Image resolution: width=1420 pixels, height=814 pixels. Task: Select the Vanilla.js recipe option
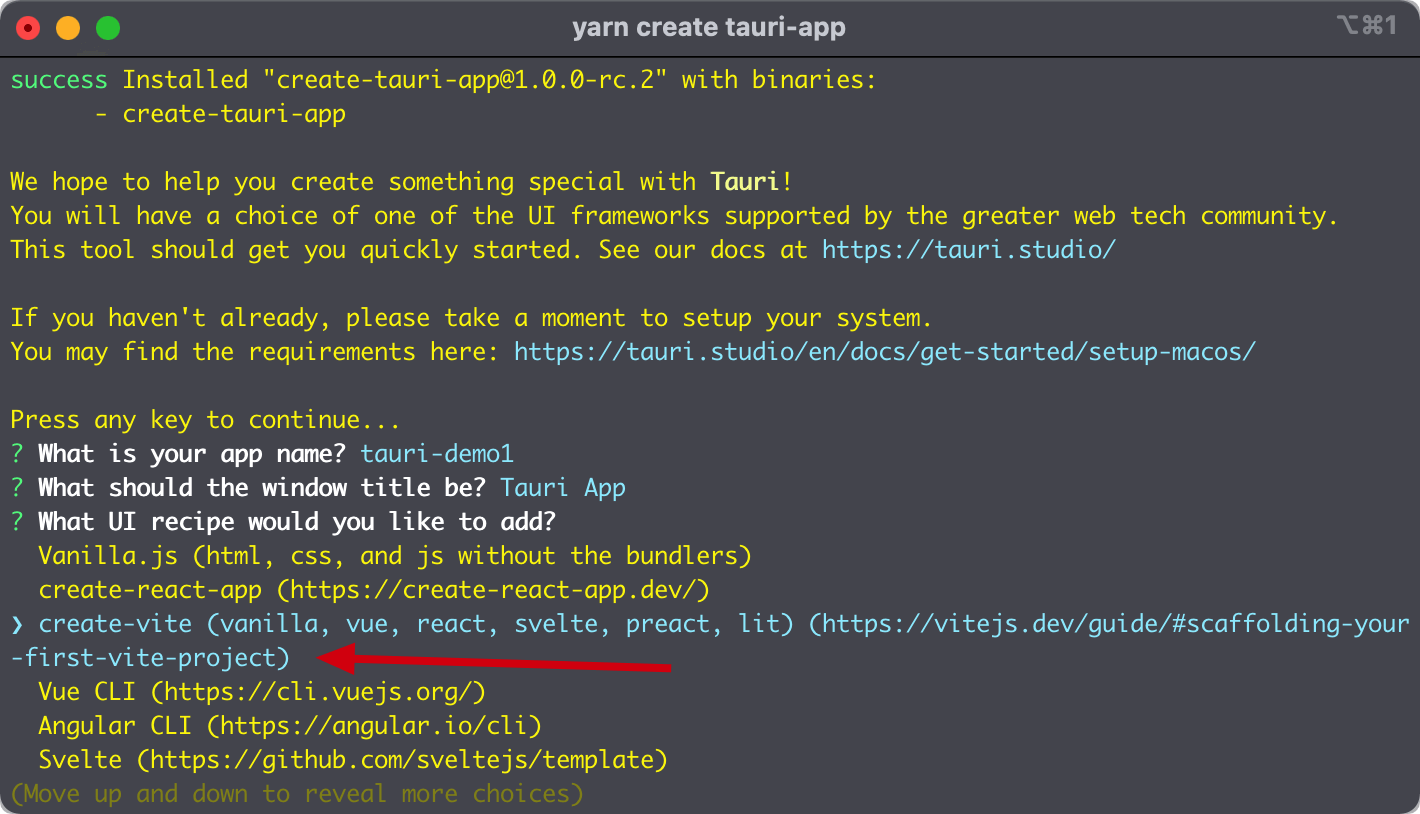(x=395, y=556)
